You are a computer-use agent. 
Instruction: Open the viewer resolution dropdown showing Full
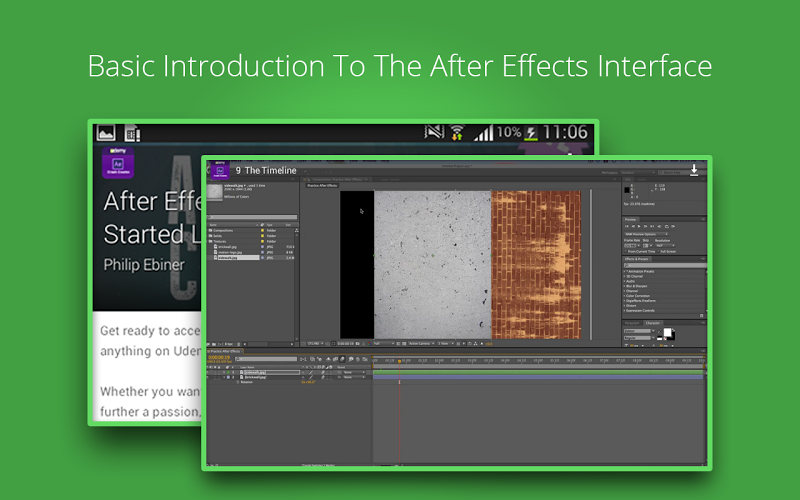click(x=384, y=343)
